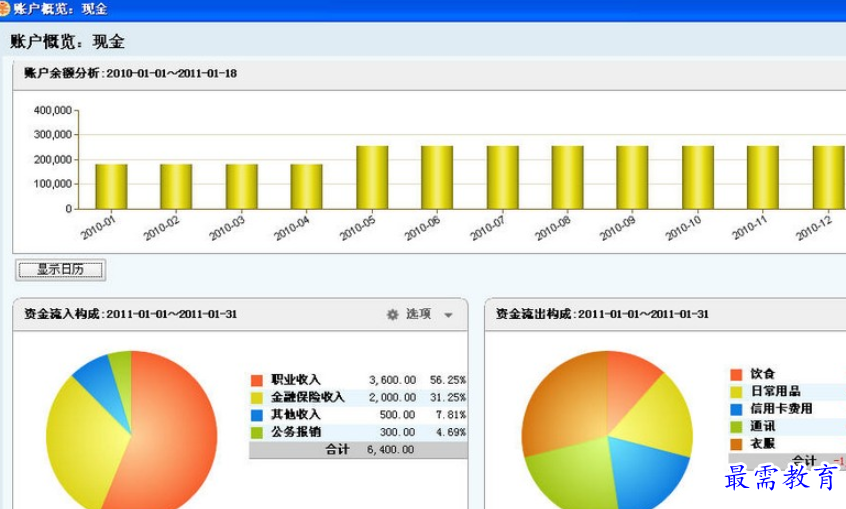Click the gear icon beside 选项
The image size is (846, 509).
point(393,314)
